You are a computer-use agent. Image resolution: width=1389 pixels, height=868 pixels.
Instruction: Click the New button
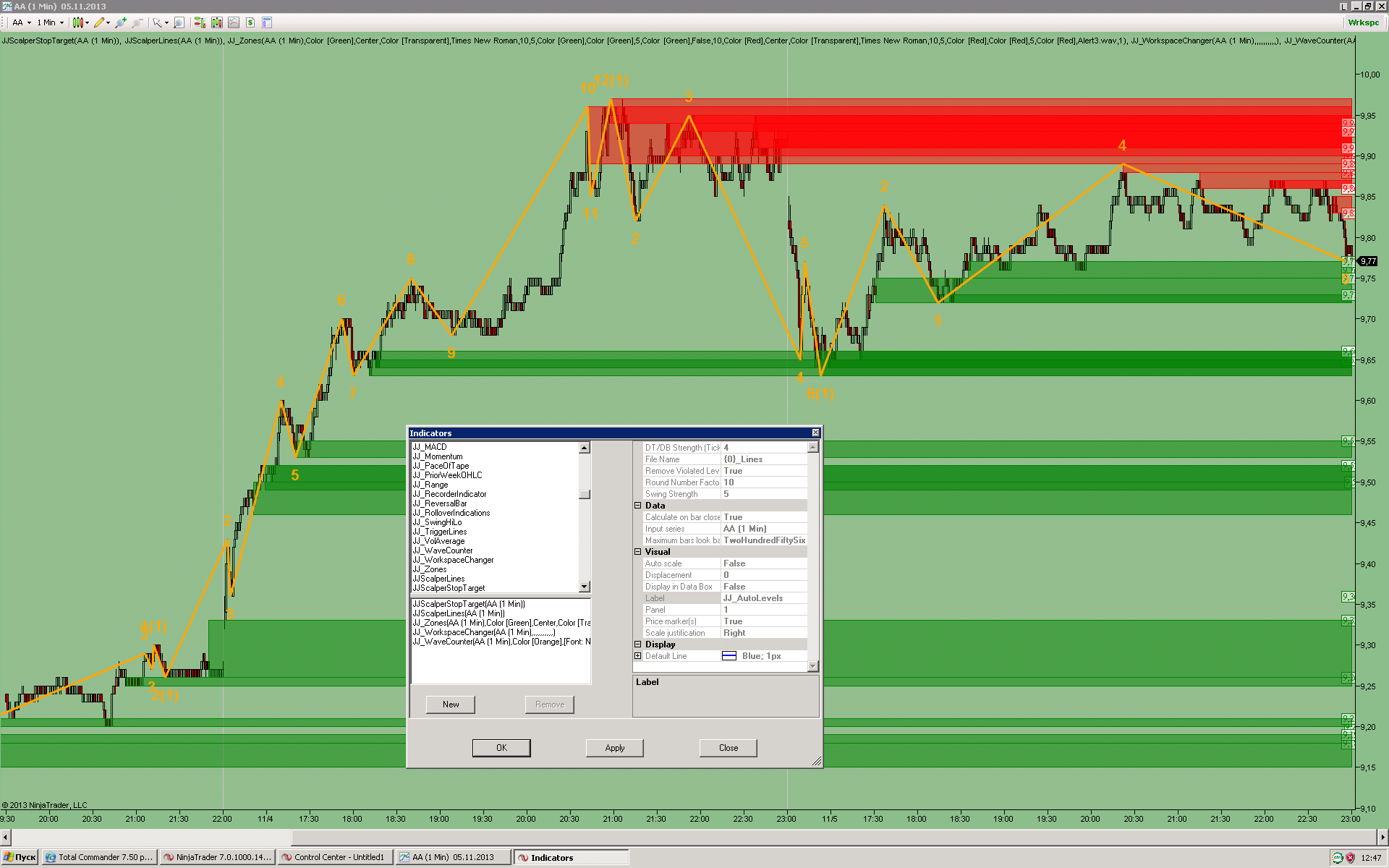(450, 705)
